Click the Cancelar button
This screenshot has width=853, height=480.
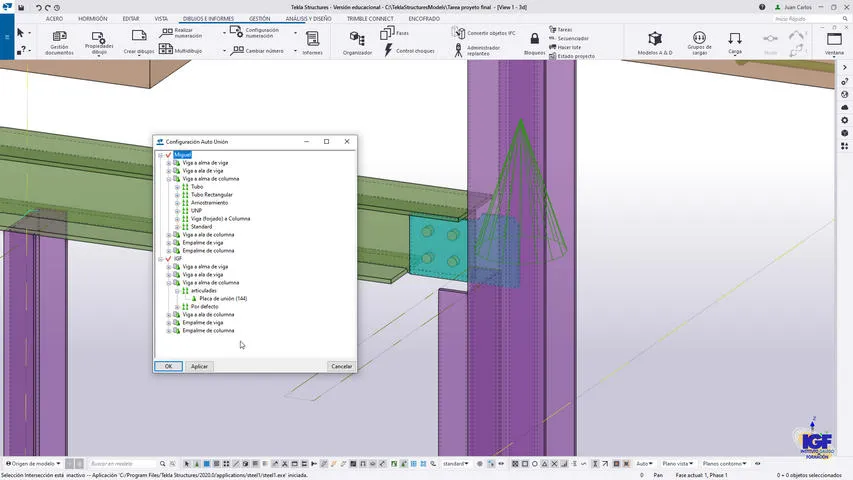point(341,366)
